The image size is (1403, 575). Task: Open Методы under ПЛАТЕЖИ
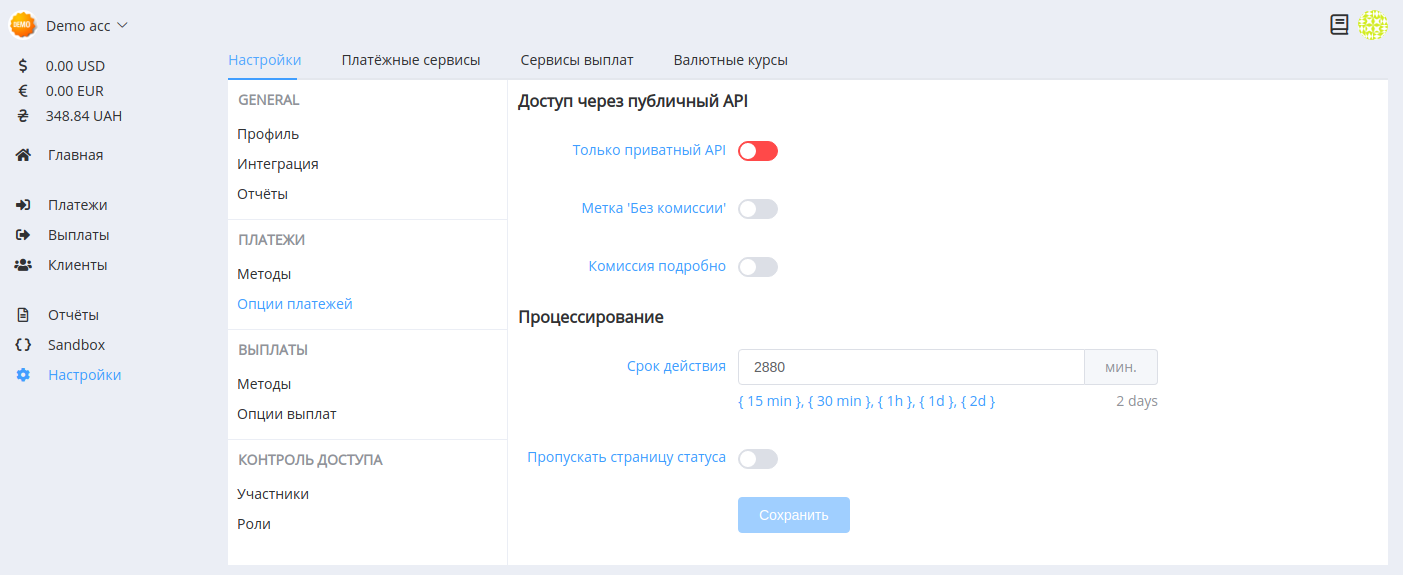coord(264,274)
